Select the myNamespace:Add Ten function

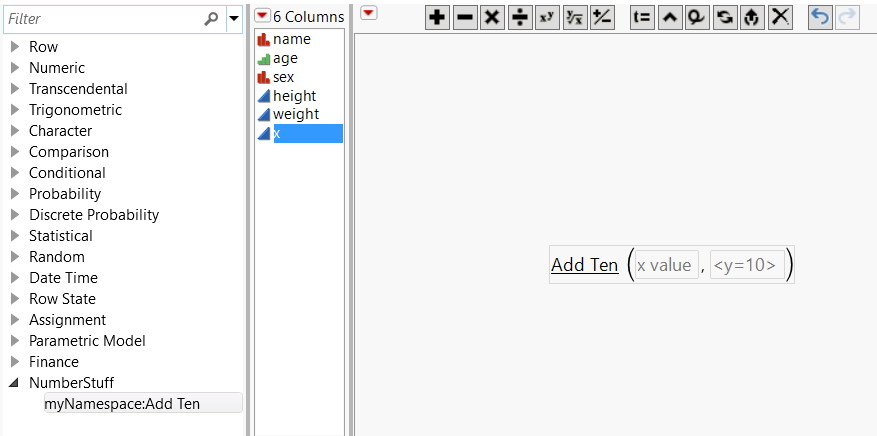click(143, 403)
